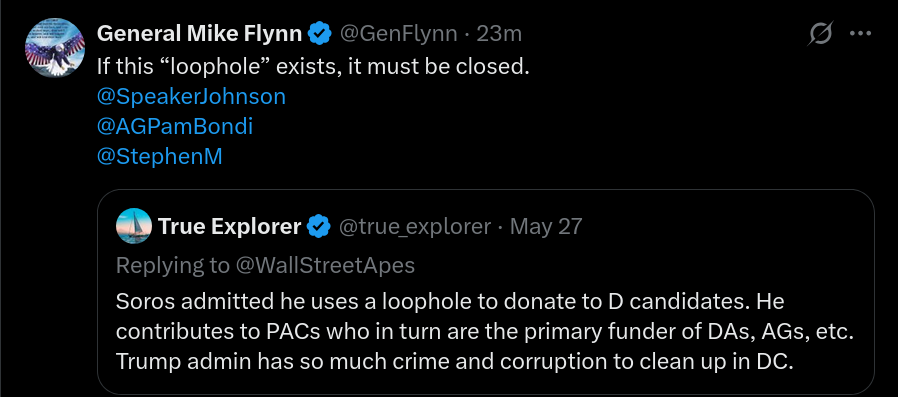Viewport: 898px width, 397px height.
Task: Click the General Mike Flynn display name
Action: [x=199, y=34]
